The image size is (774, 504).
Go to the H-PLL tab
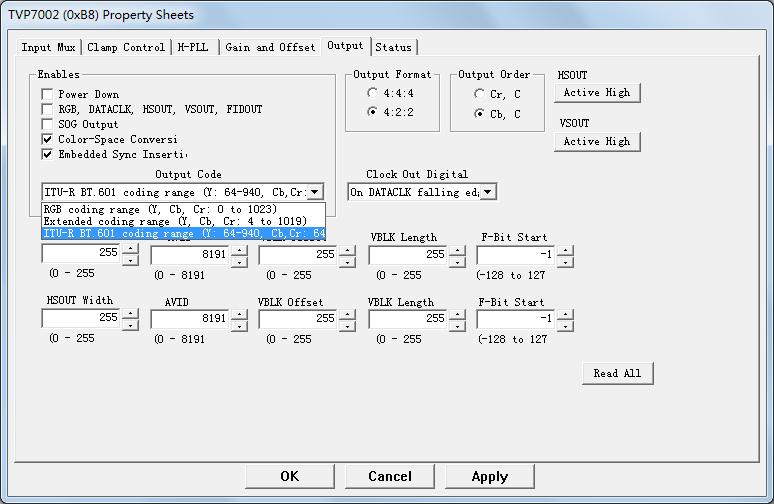click(x=194, y=47)
